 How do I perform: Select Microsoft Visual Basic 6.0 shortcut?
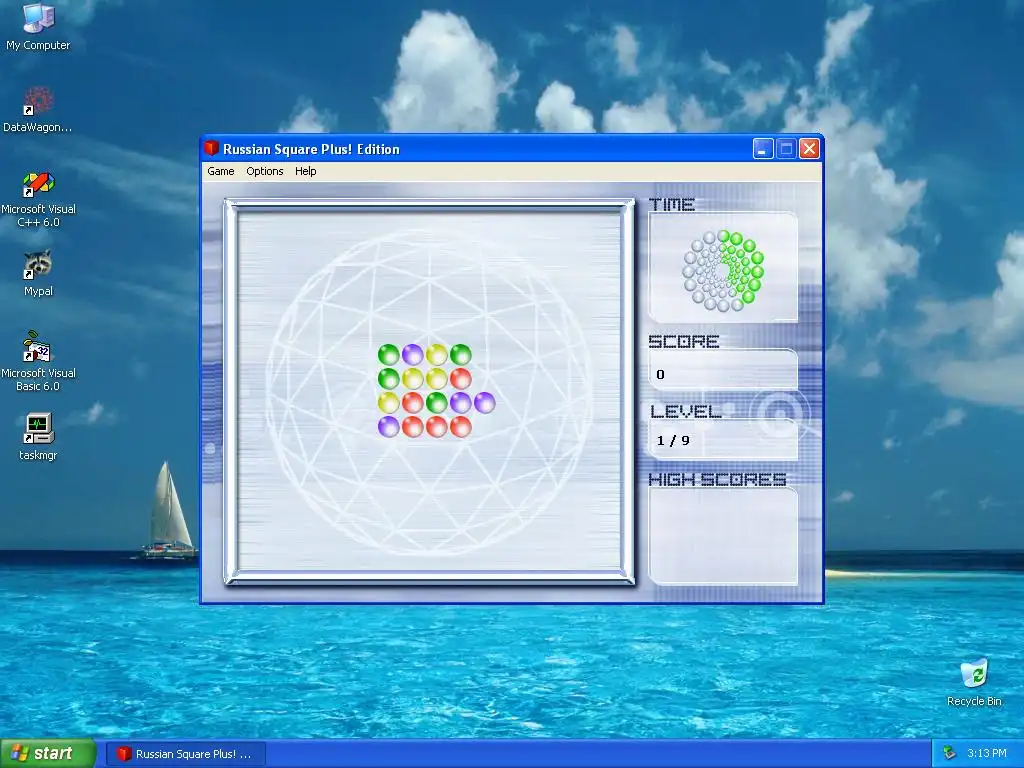point(39,361)
